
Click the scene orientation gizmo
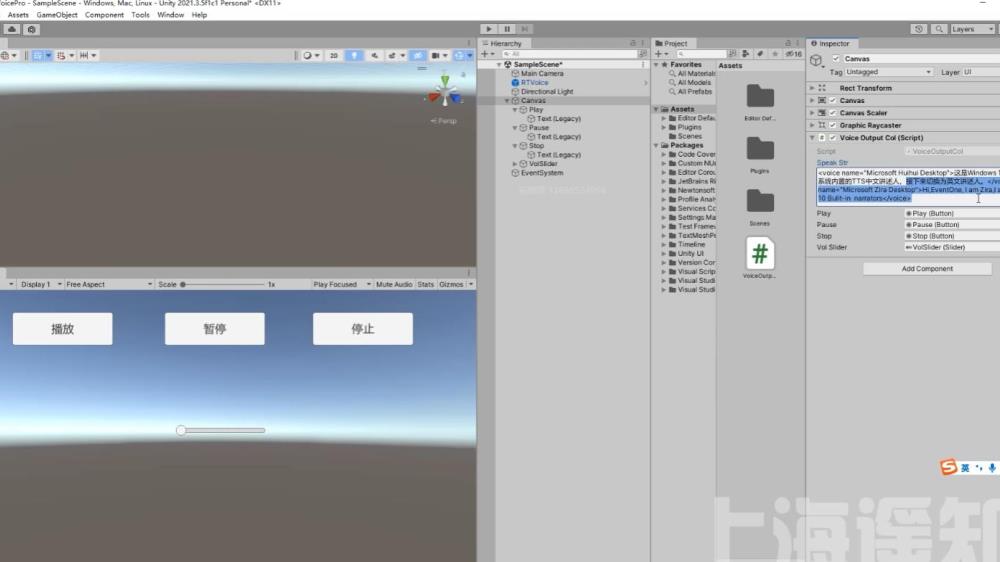point(445,92)
